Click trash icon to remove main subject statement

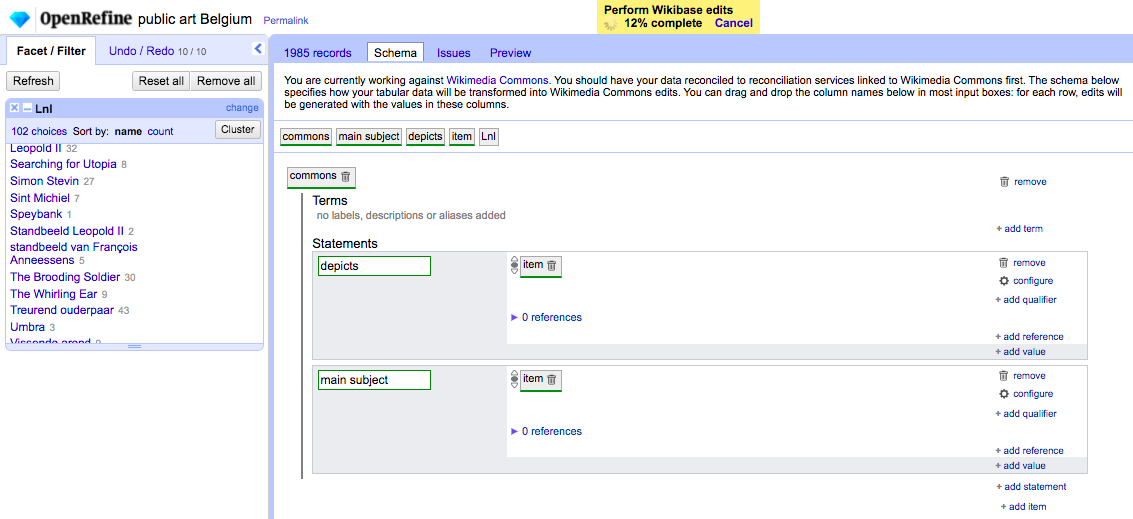pyautogui.click(x=1004, y=376)
